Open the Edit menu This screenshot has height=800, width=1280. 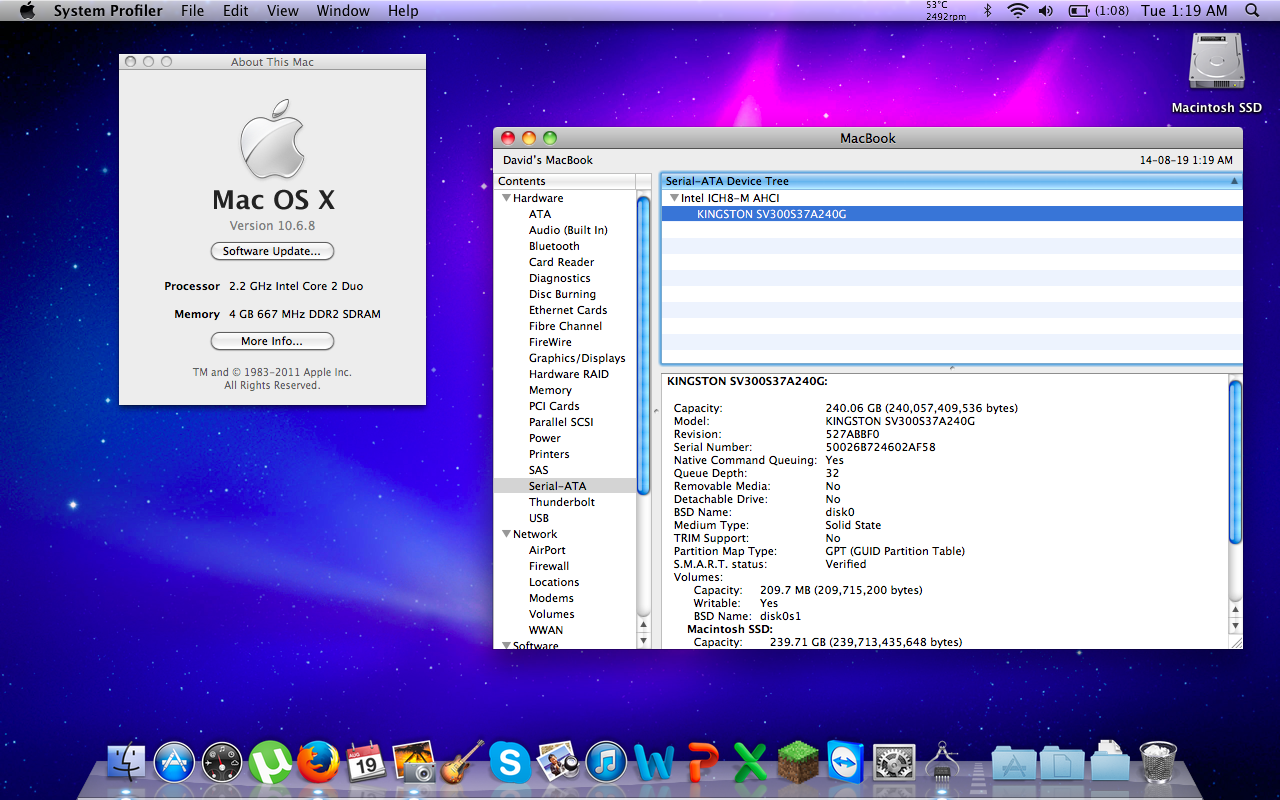[x=236, y=11]
